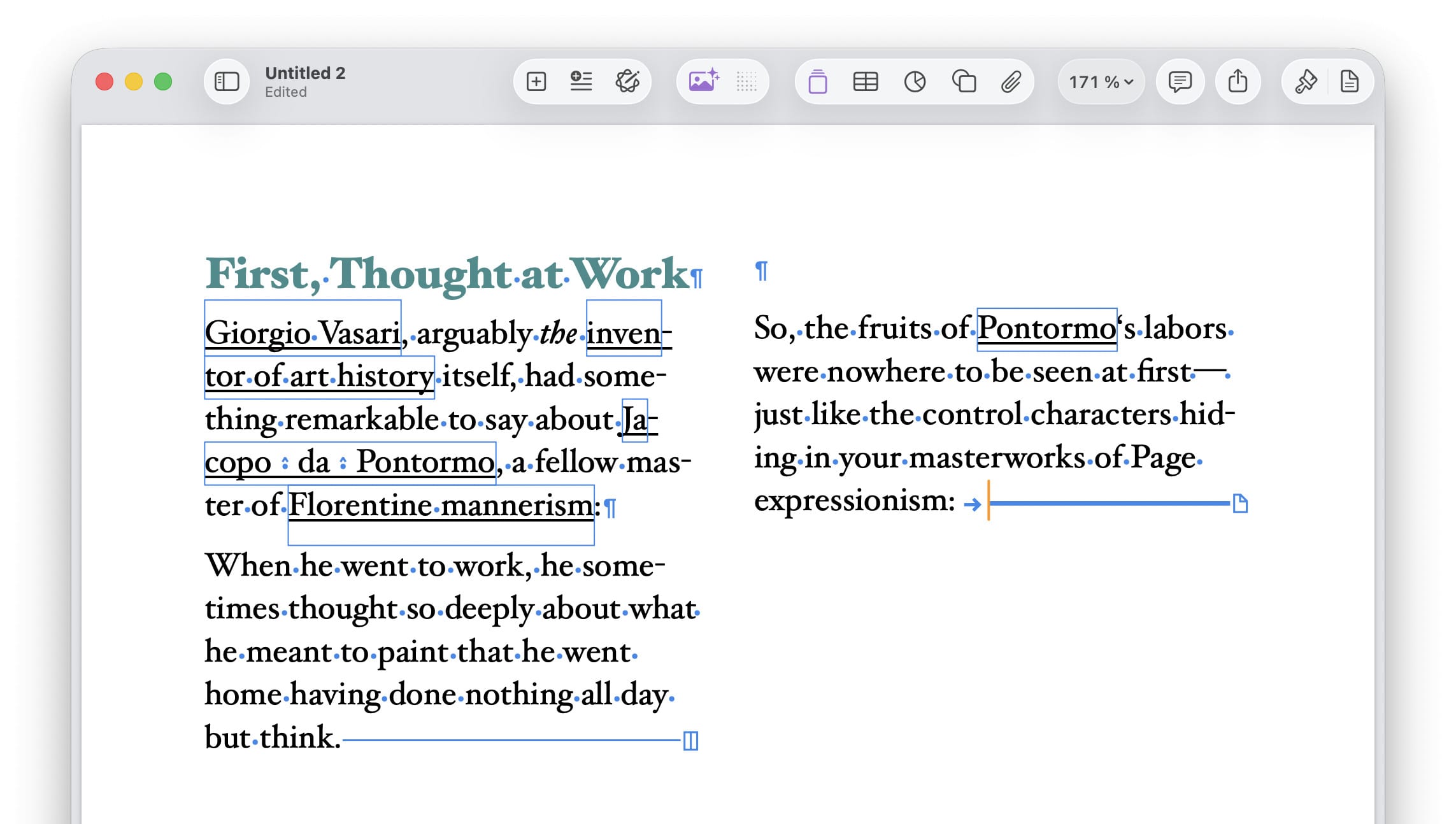Image resolution: width=1456 pixels, height=824 pixels.
Task: Open the Giorgio Vasari link
Action: [303, 332]
